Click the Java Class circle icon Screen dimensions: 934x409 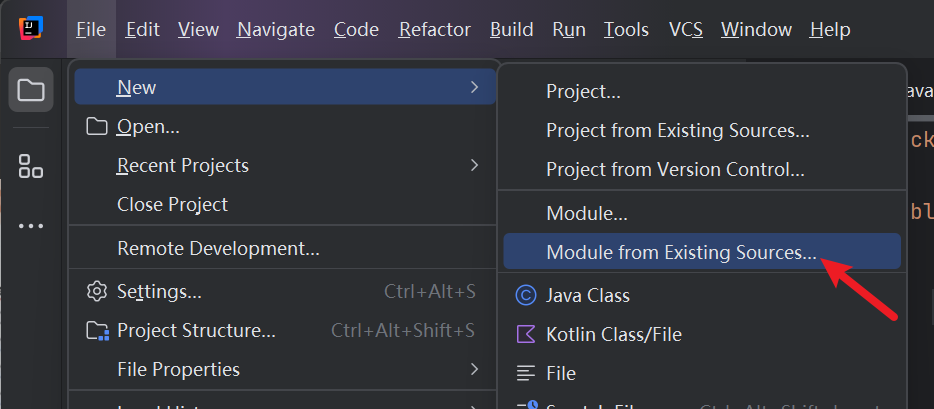point(525,295)
